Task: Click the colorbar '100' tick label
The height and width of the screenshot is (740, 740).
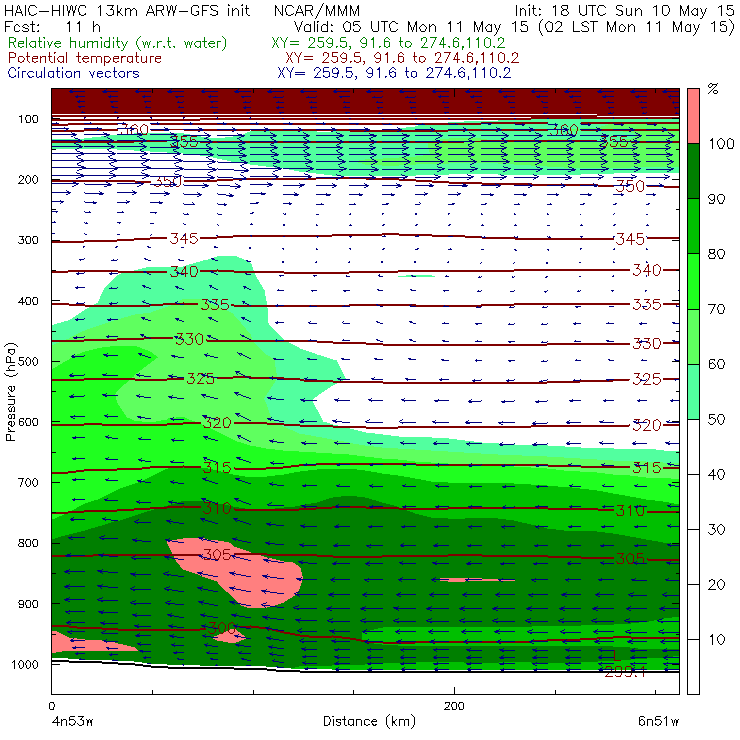Action: click(x=721, y=143)
